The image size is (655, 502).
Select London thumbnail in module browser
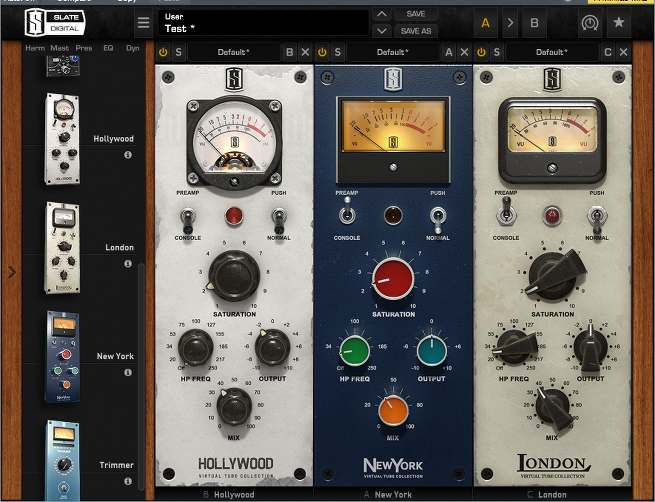pyautogui.click(x=62, y=248)
